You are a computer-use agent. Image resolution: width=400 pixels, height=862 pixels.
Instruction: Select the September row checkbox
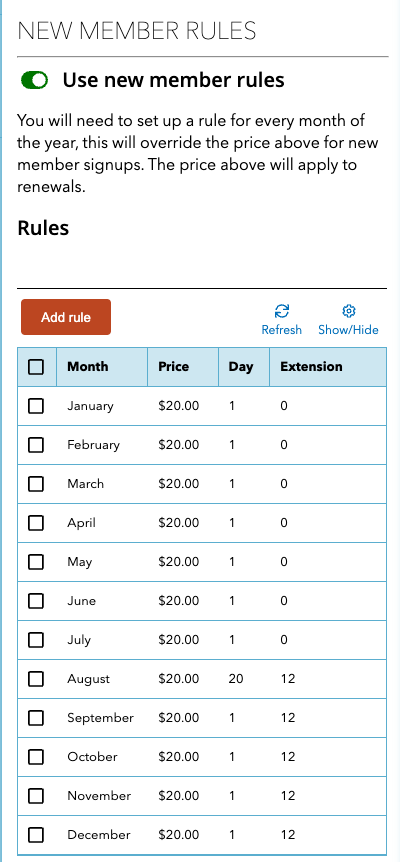(36, 718)
